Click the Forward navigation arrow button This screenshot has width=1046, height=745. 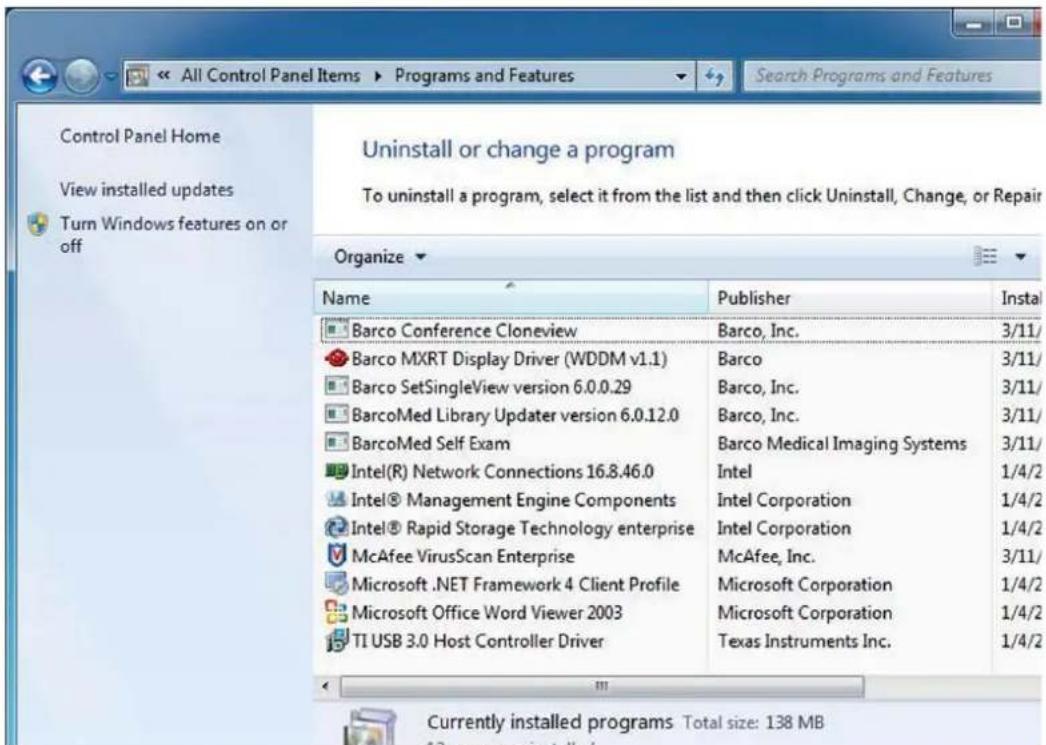81,76
